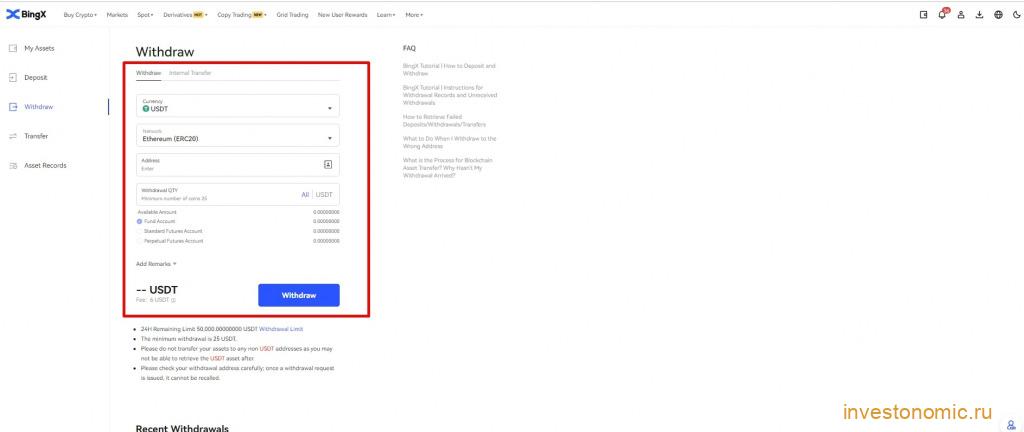Screen dimensions: 1024x432
Task: Open Asset Records label in sidebar
Action: tap(45, 166)
